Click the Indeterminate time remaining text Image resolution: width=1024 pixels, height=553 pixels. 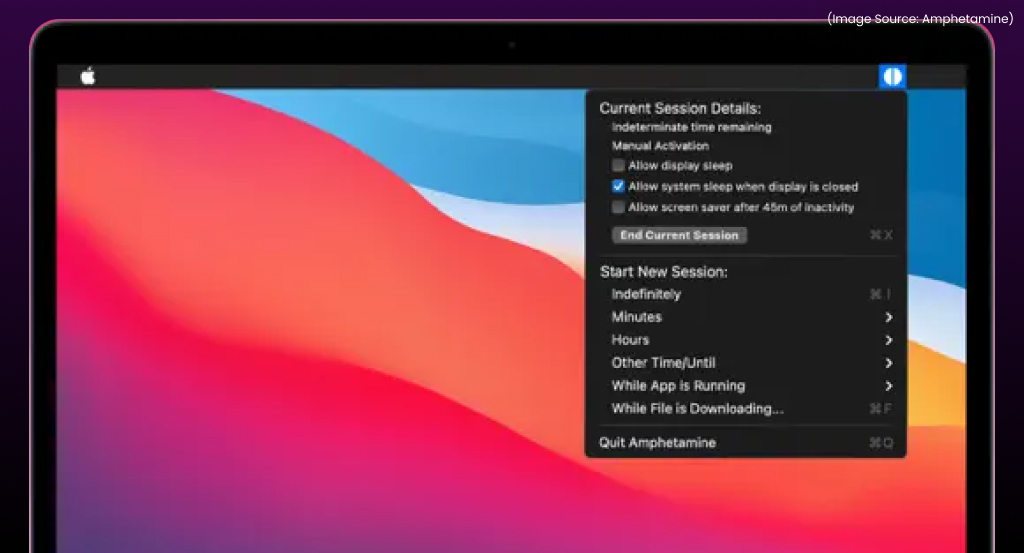point(692,127)
